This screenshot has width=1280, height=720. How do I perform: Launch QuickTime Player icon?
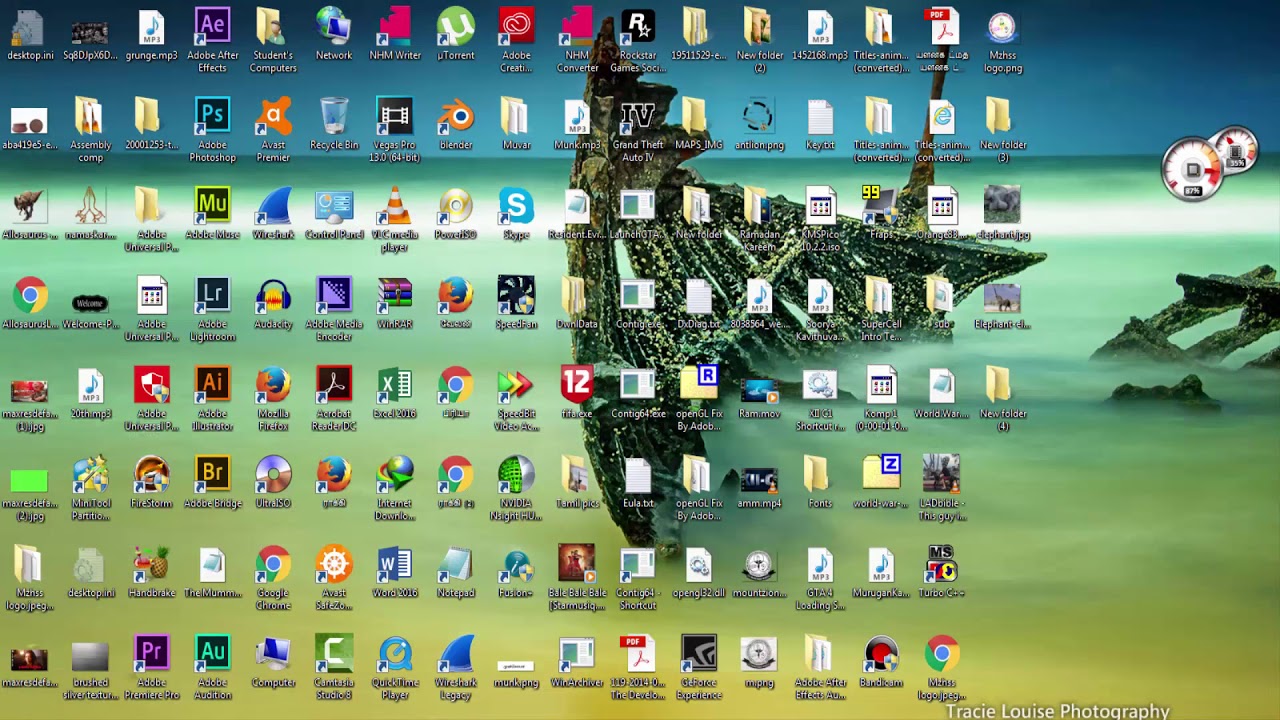tap(394, 668)
